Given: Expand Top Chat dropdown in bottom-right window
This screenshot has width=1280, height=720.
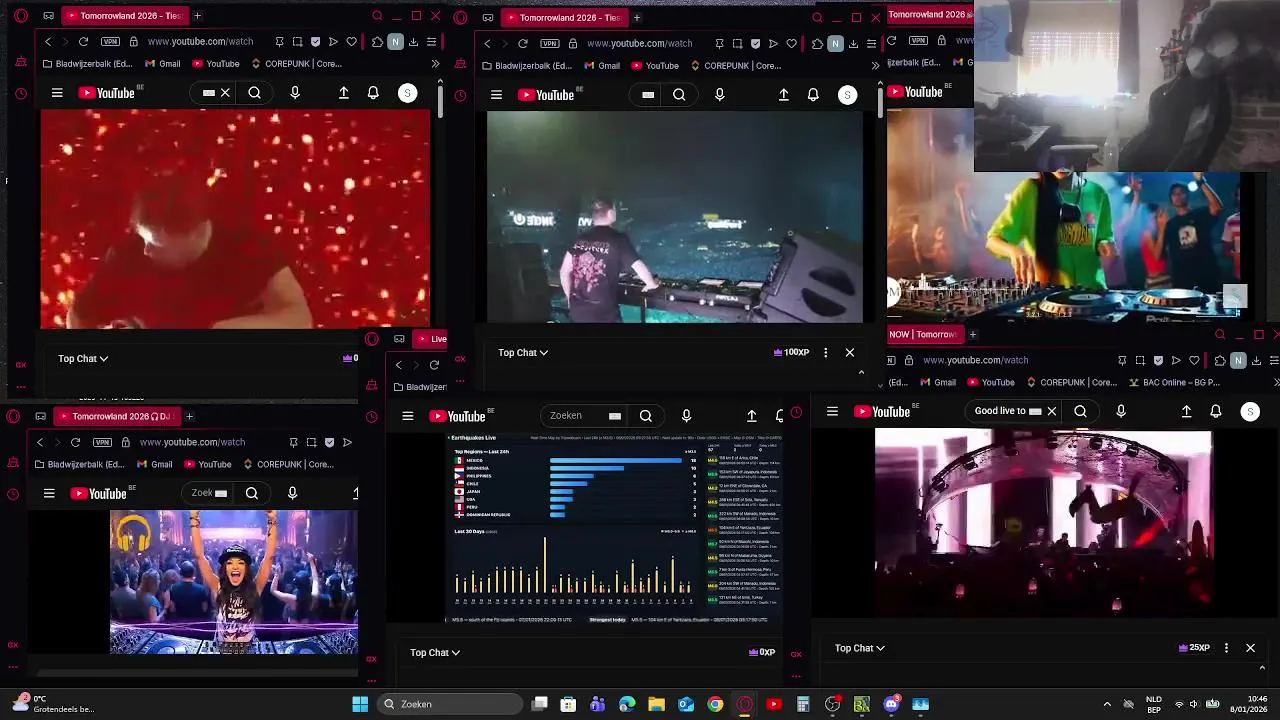Looking at the screenshot, I should [859, 648].
